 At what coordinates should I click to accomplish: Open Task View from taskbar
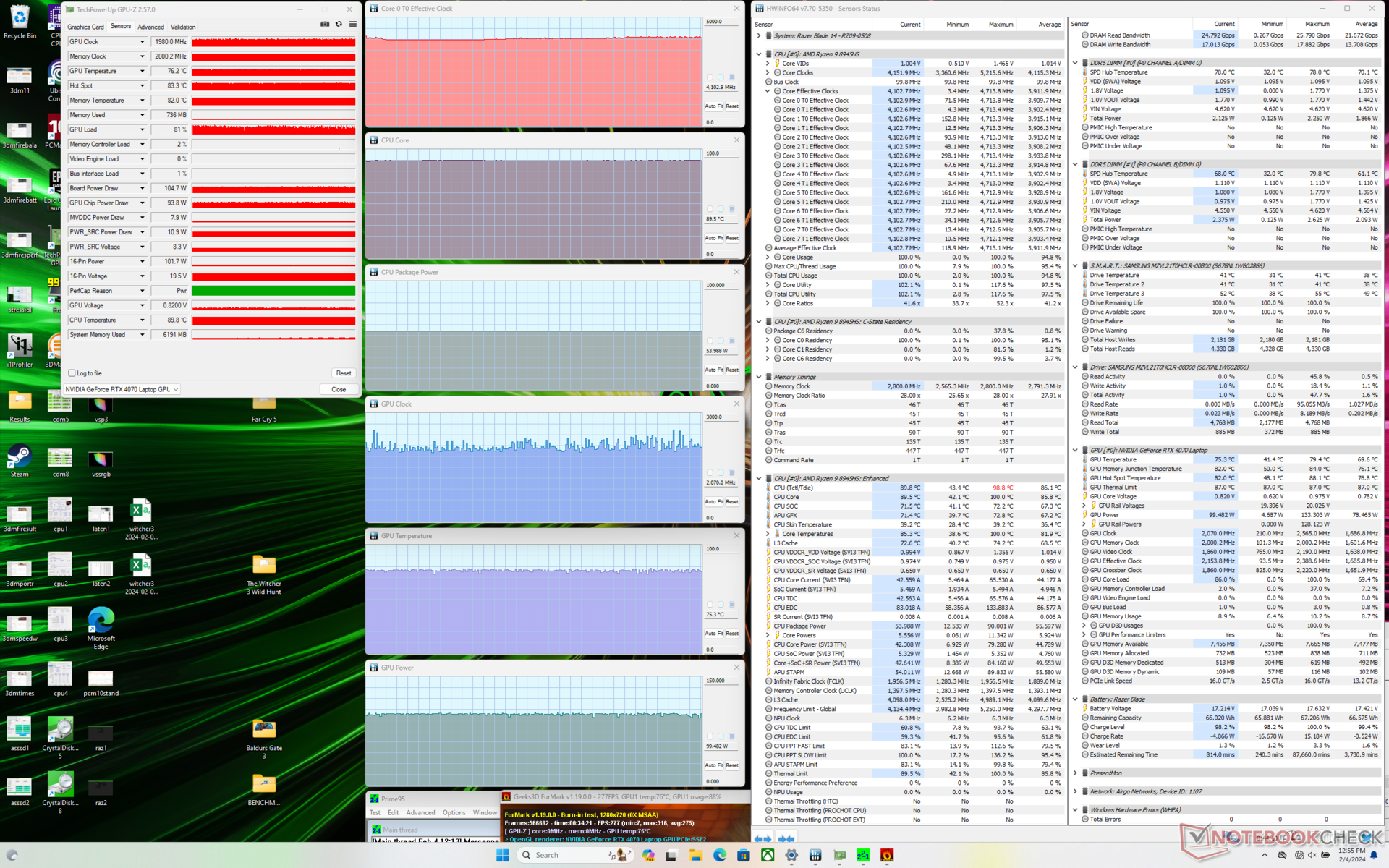coord(672,855)
